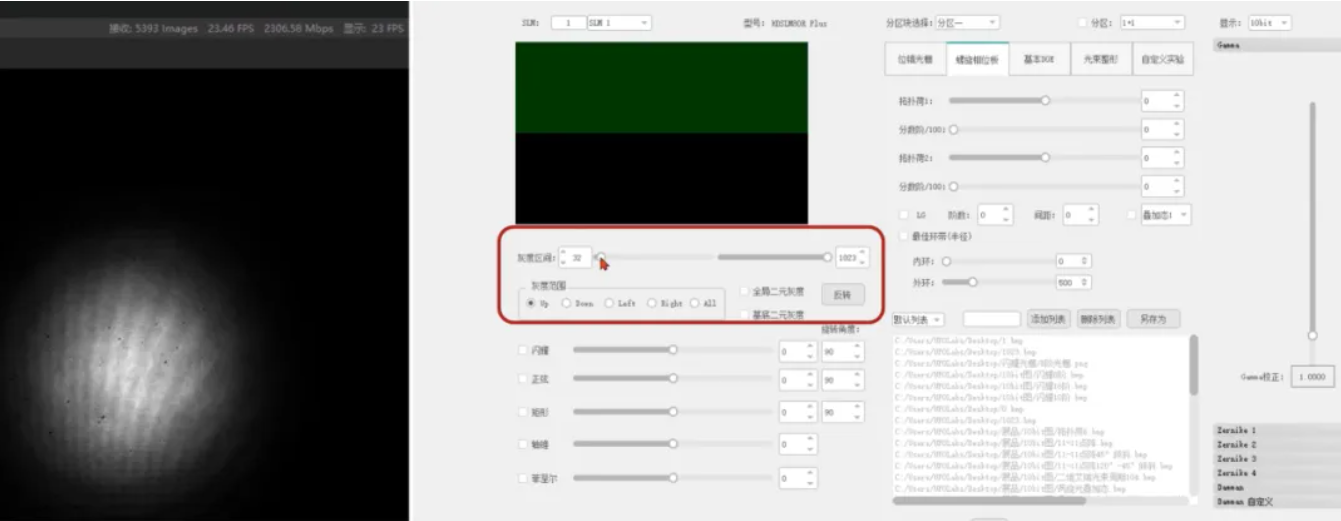Open the 显示 10bit dropdown
The image size is (1341, 521).
click(1268, 22)
